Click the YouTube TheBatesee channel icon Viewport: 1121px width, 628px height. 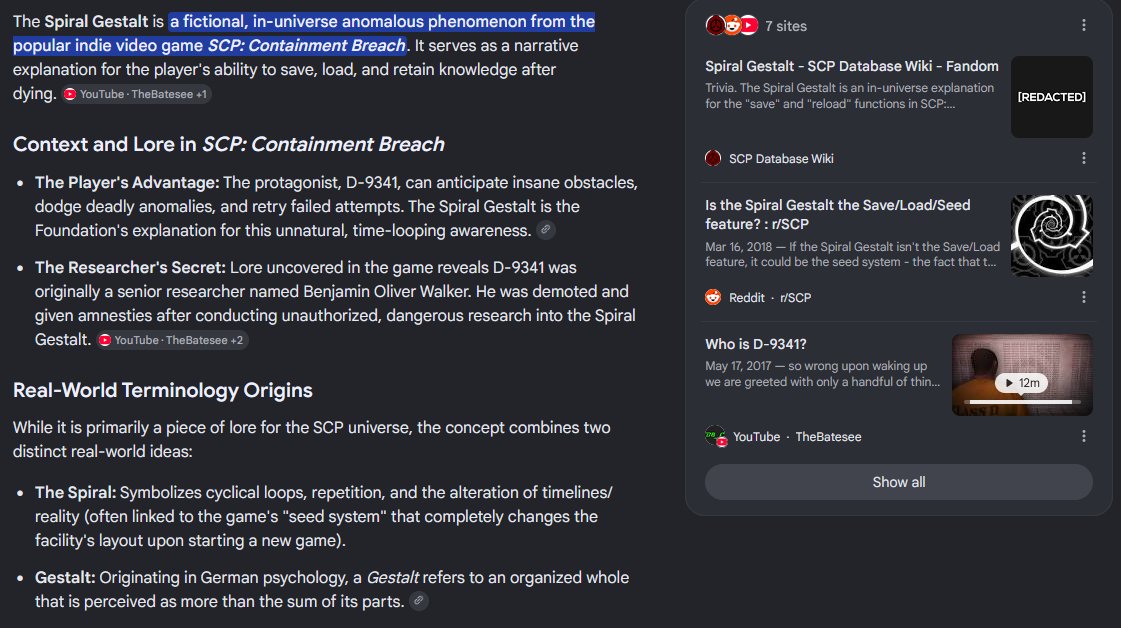[715, 436]
